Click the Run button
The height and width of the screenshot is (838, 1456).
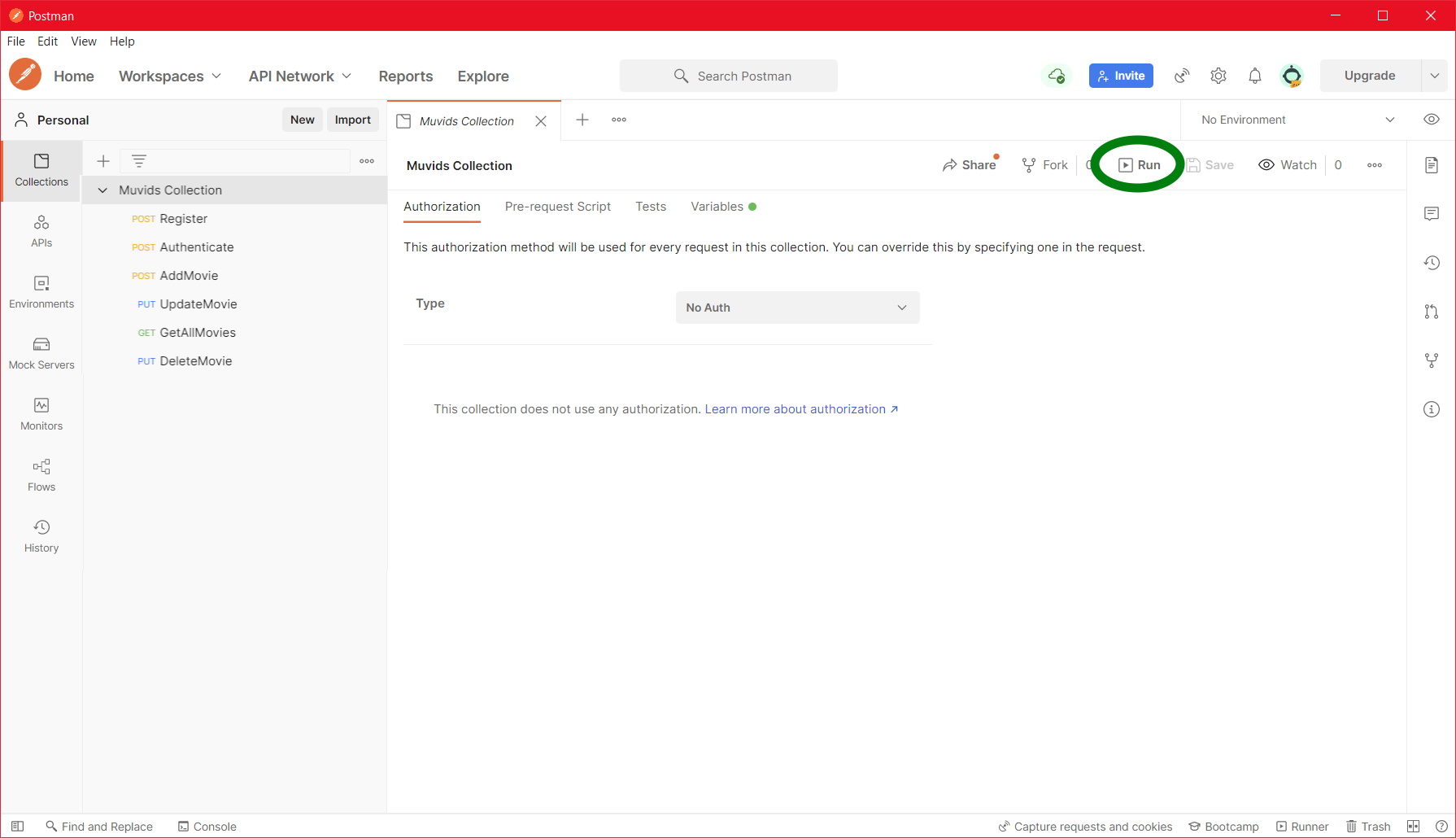click(x=1139, y=165)
